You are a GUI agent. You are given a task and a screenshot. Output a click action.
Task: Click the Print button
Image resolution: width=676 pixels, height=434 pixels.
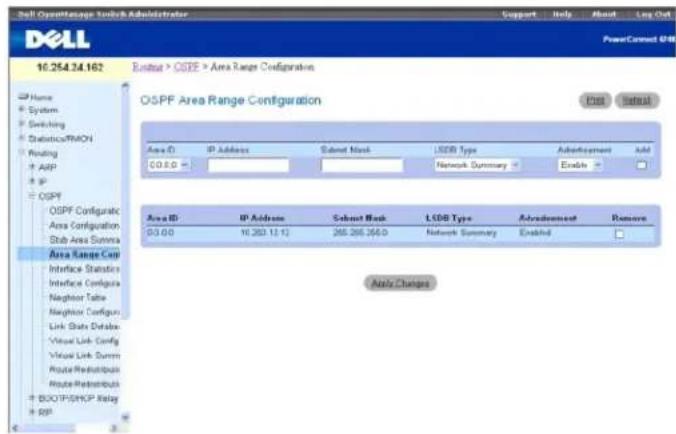[x=595, y=100]
